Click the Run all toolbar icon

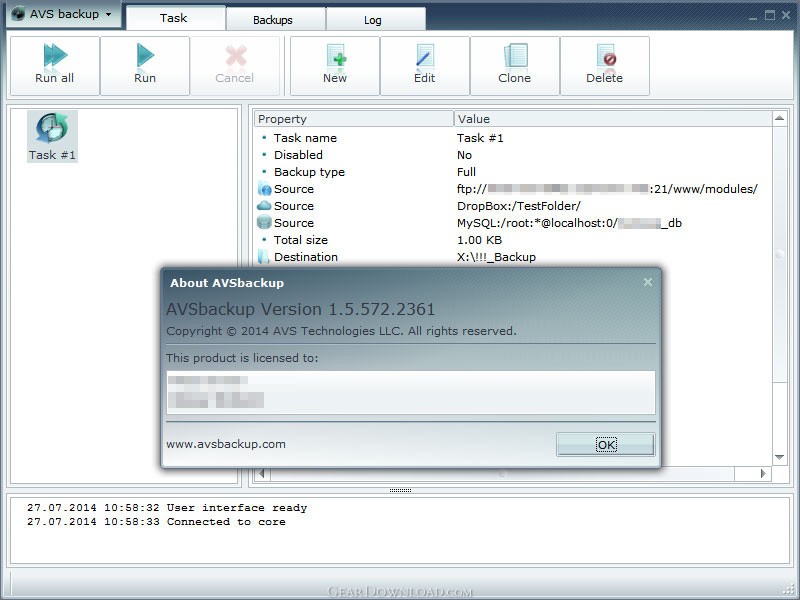pyautogui.click(x=55, y=56)
